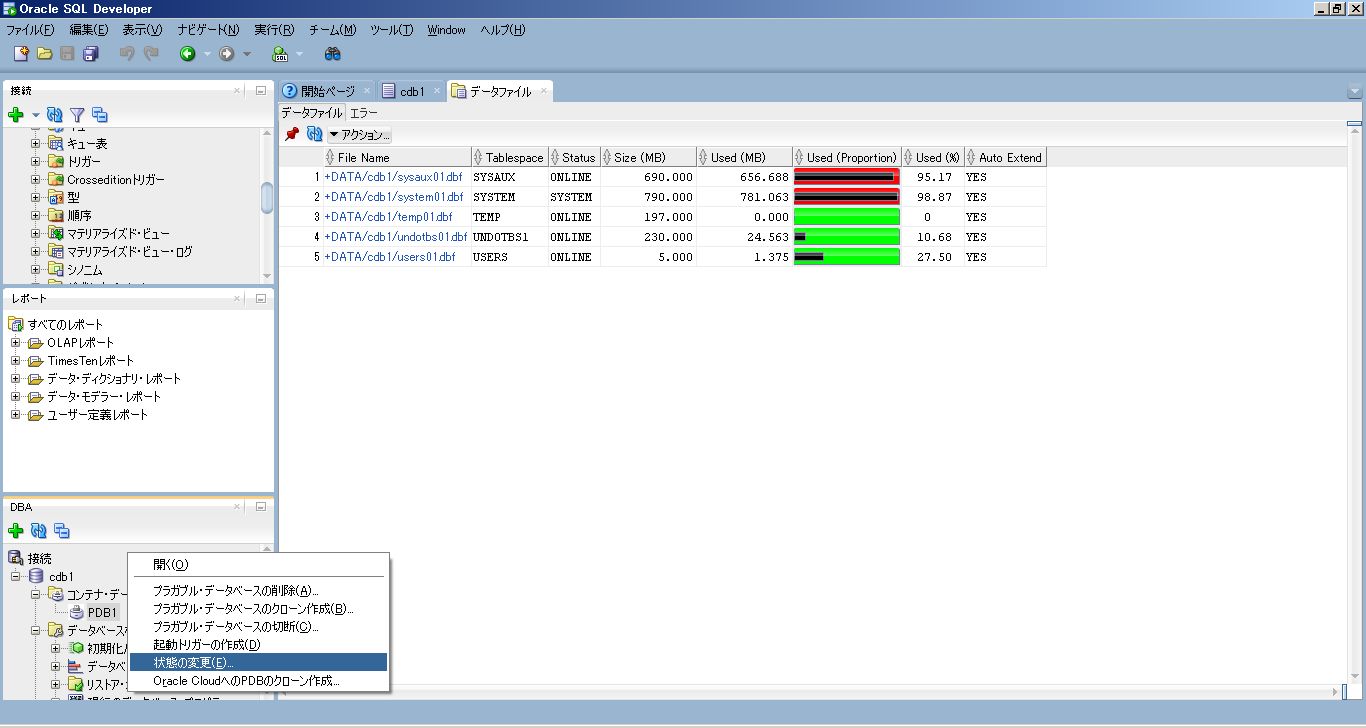1366x728 pixels.
Task: Click the green plus in DBA panel
Action: tap(16, 531)
